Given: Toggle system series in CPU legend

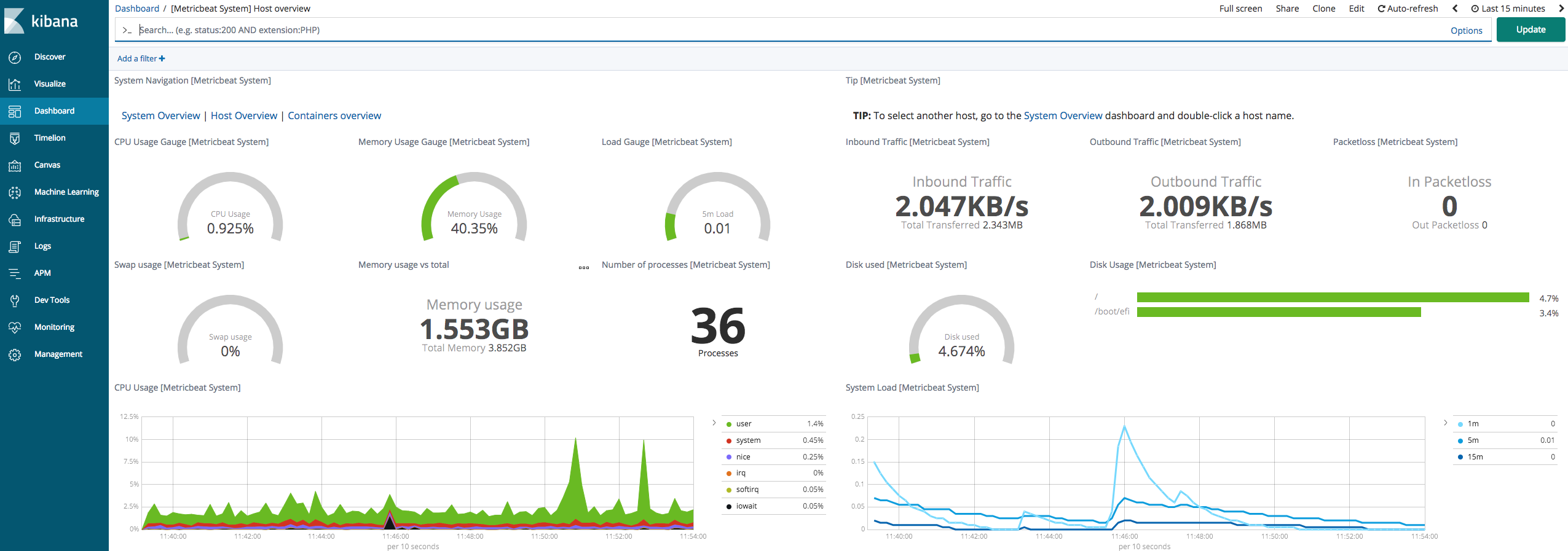Looking at the screenshot, I should [774, 440].
